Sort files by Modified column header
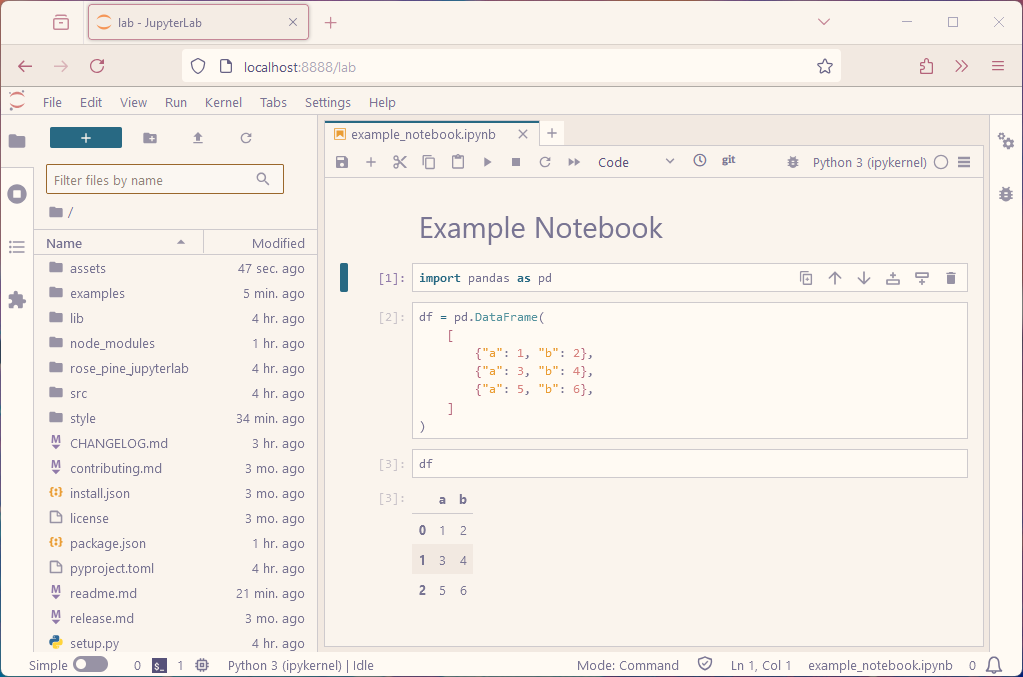Screen dimensions: 1023x677 pyautogui.click(x=261, y=243)
